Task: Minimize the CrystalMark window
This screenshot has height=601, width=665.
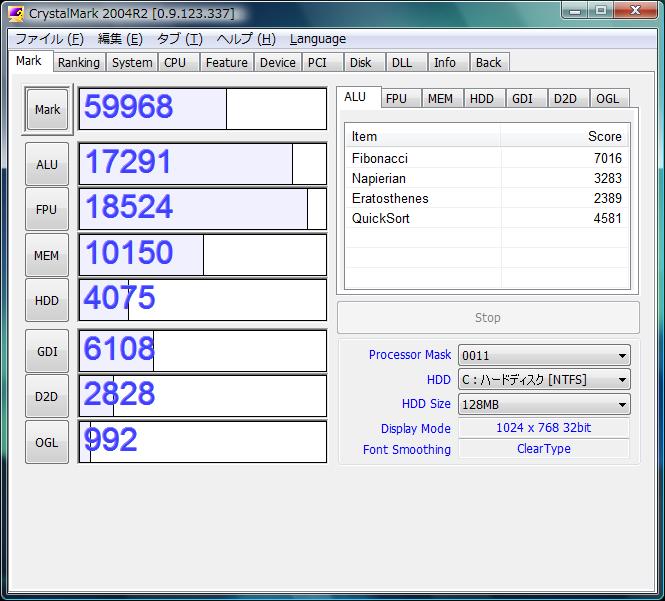Action: 575,10
